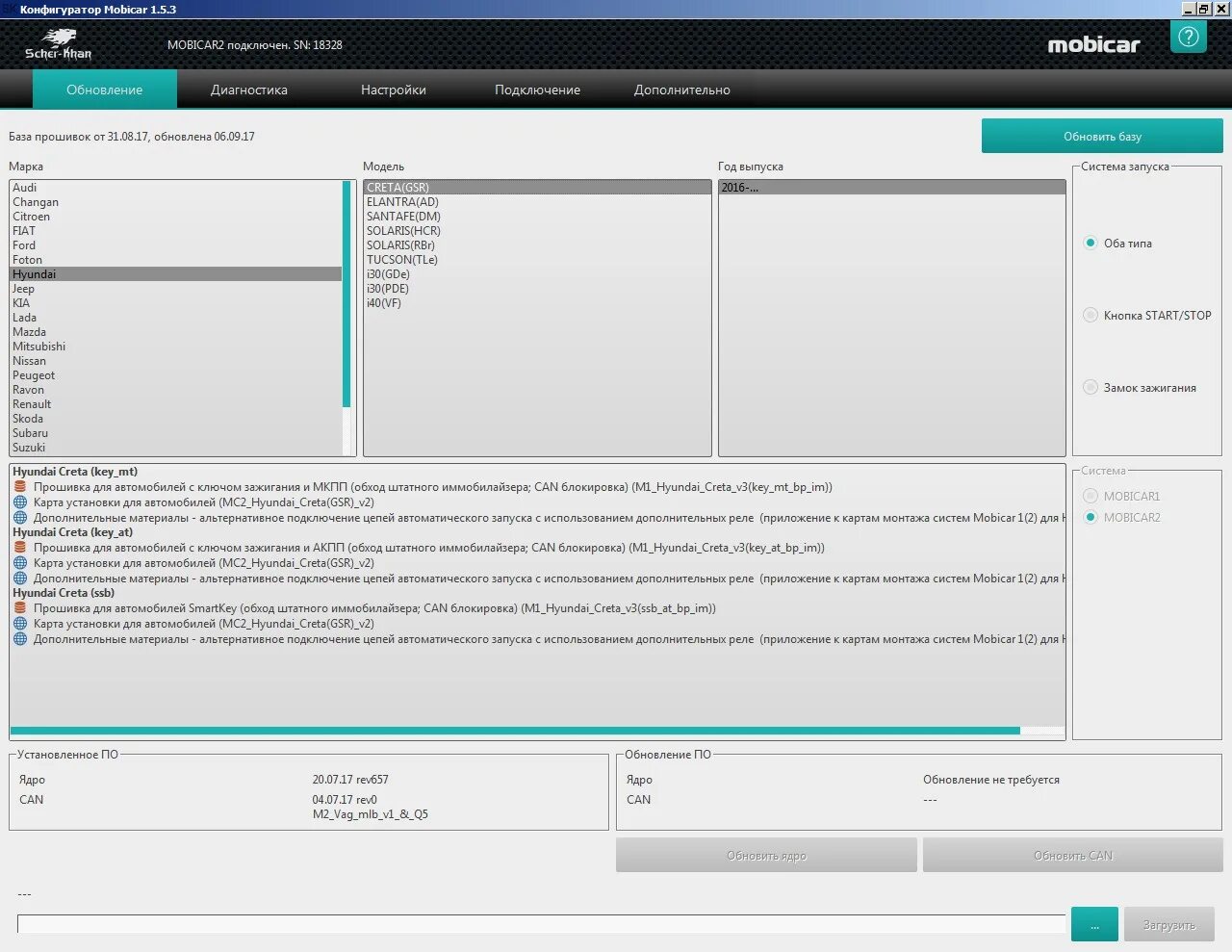Screen dimensions: 1232x952
Task: Choose the MOBICAR2 system radio button
Action: [1091, 517]
